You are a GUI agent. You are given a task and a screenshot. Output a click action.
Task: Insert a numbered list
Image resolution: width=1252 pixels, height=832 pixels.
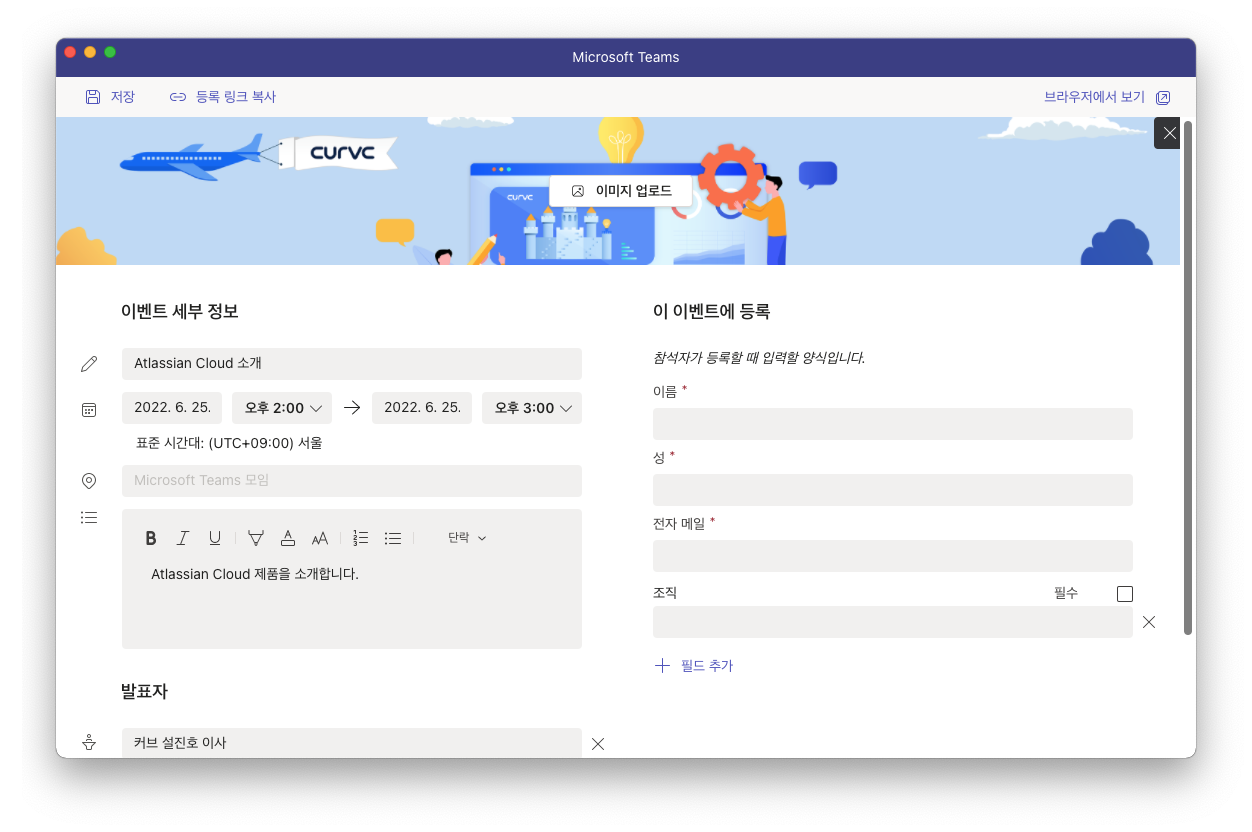[x=361, y=538]
